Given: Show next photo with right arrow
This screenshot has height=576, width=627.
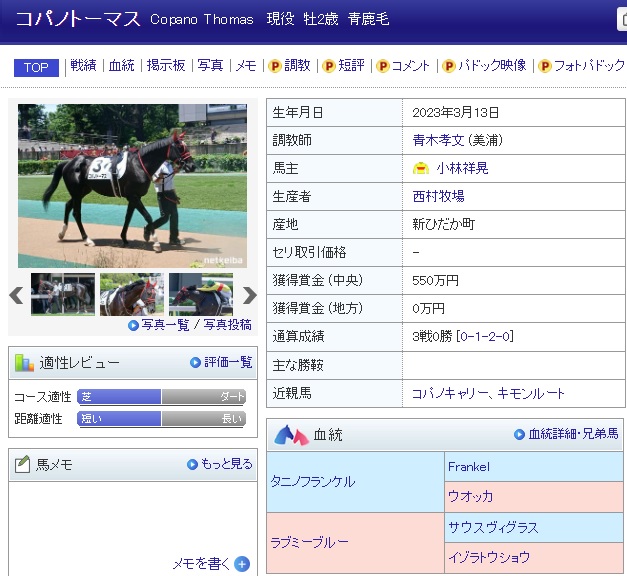Looking at the screenshot, I should [x=249, y=295].
